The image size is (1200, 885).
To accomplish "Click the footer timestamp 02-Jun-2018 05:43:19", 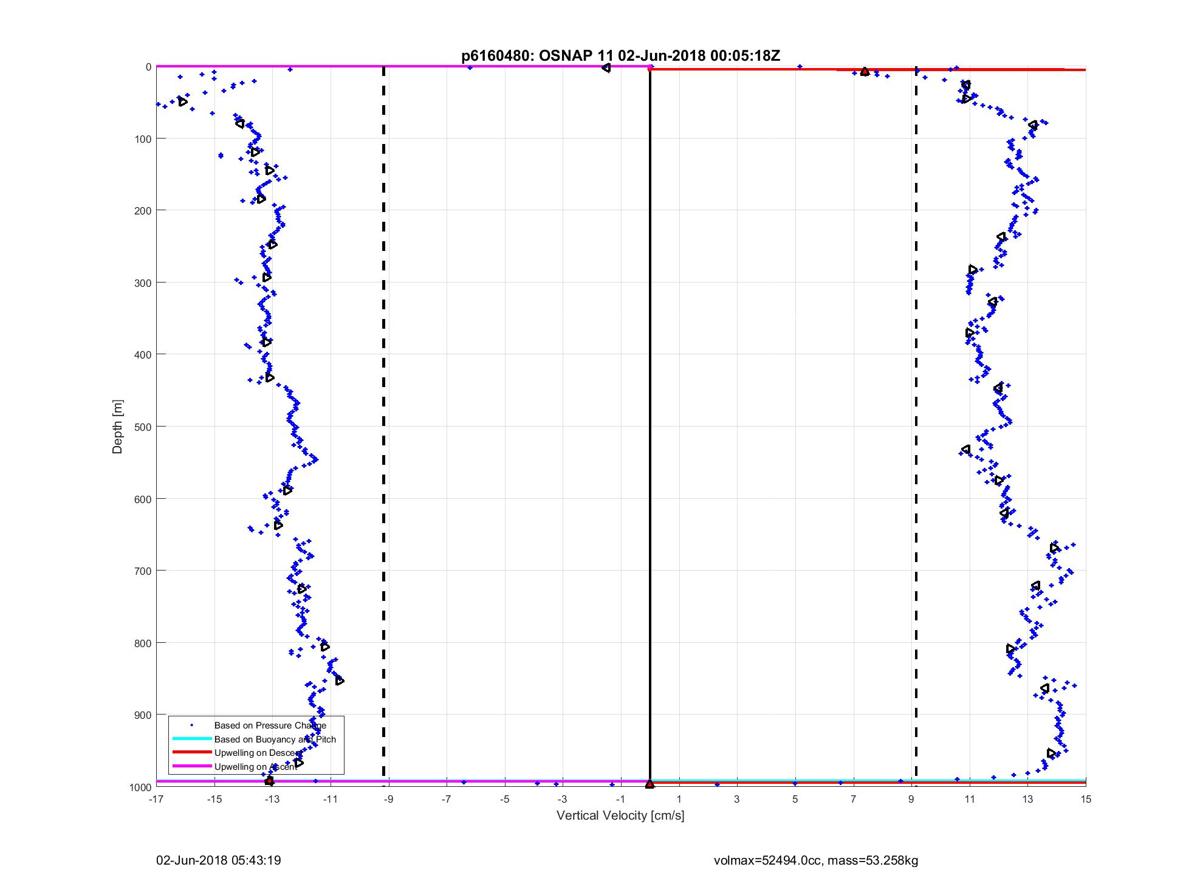I will (x=218, y=859).
